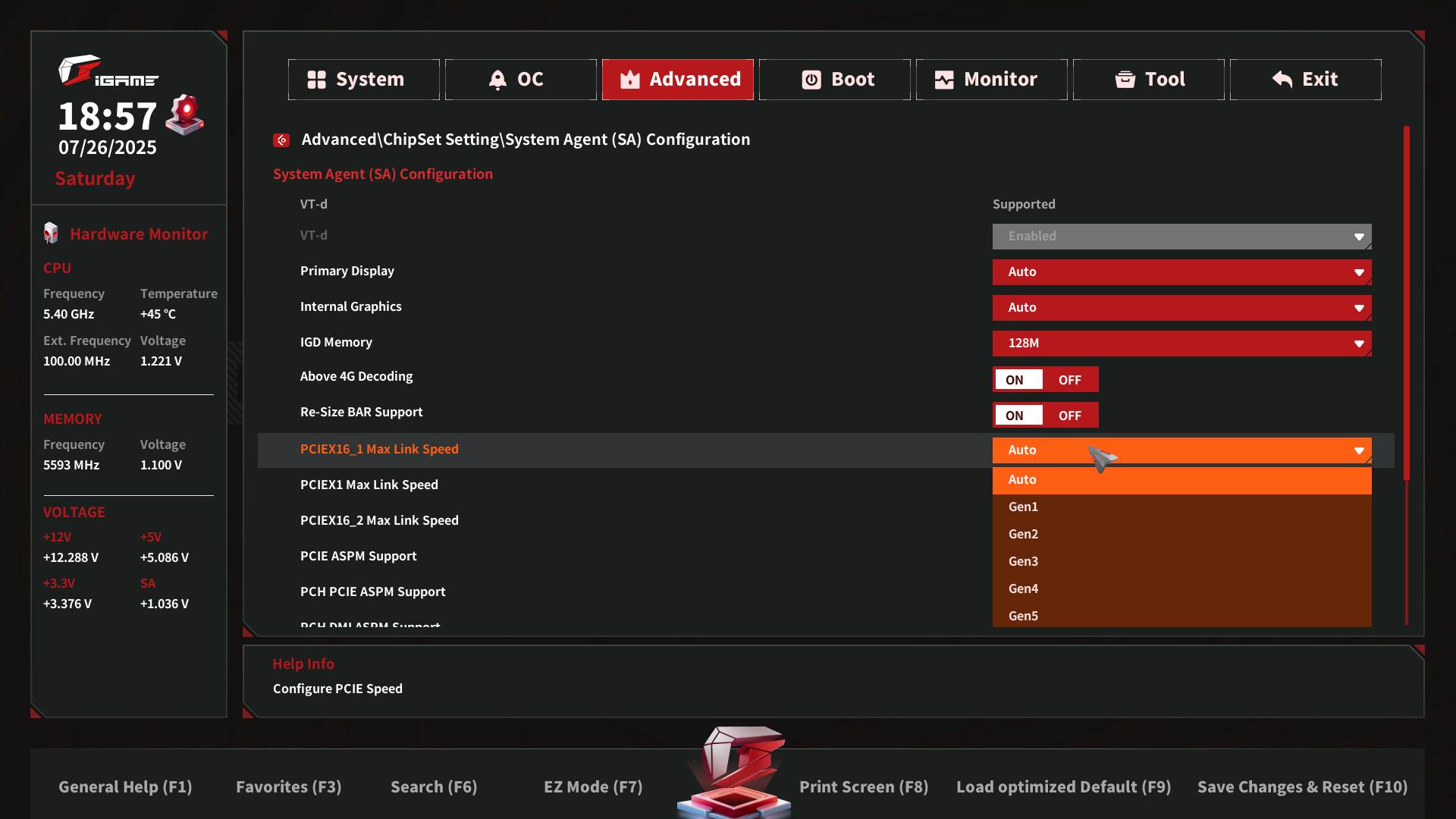
Task: Select Gen4 from the link speed list
Action: pos(1024,588)
